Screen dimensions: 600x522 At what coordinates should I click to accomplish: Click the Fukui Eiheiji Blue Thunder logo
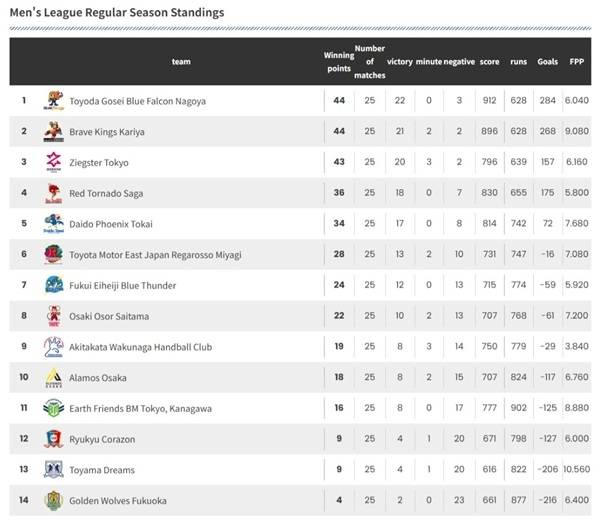(54, 285)
